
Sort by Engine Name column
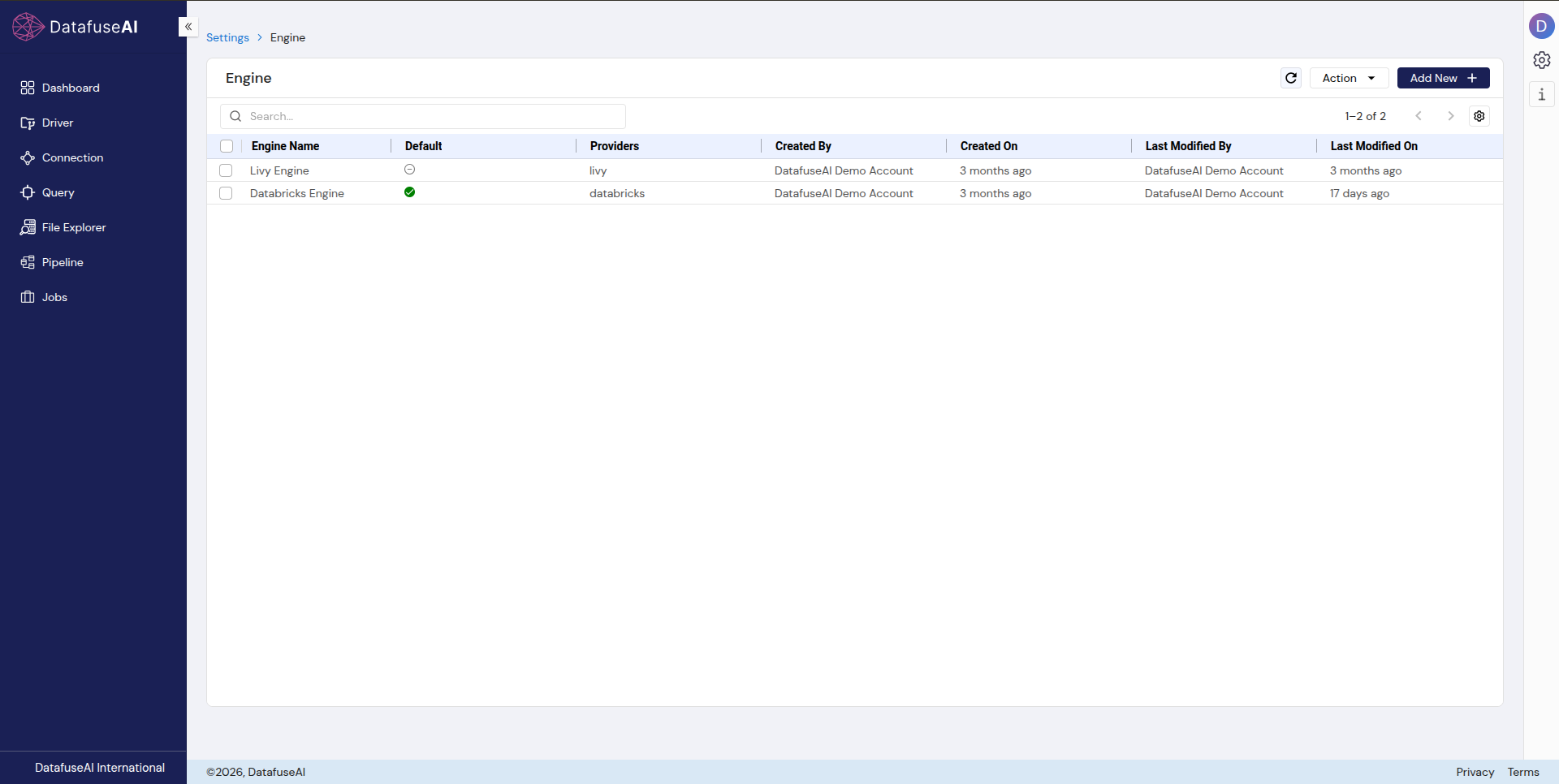pyautogui.click(x=285, y=146)
